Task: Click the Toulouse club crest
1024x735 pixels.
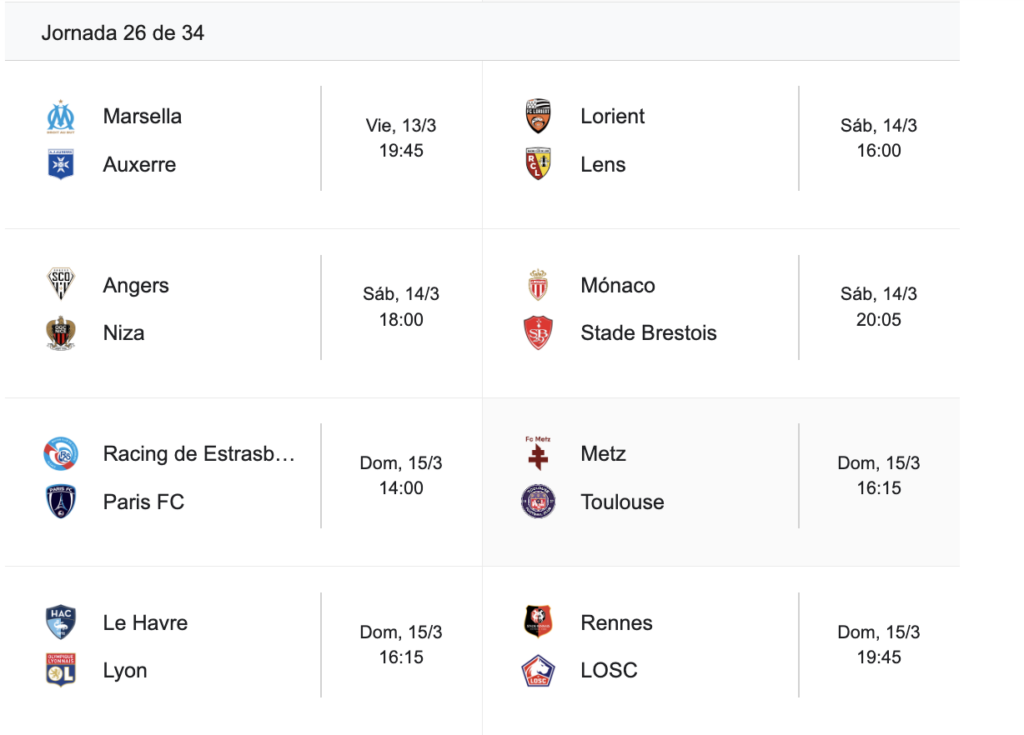Action: (539, 502)
